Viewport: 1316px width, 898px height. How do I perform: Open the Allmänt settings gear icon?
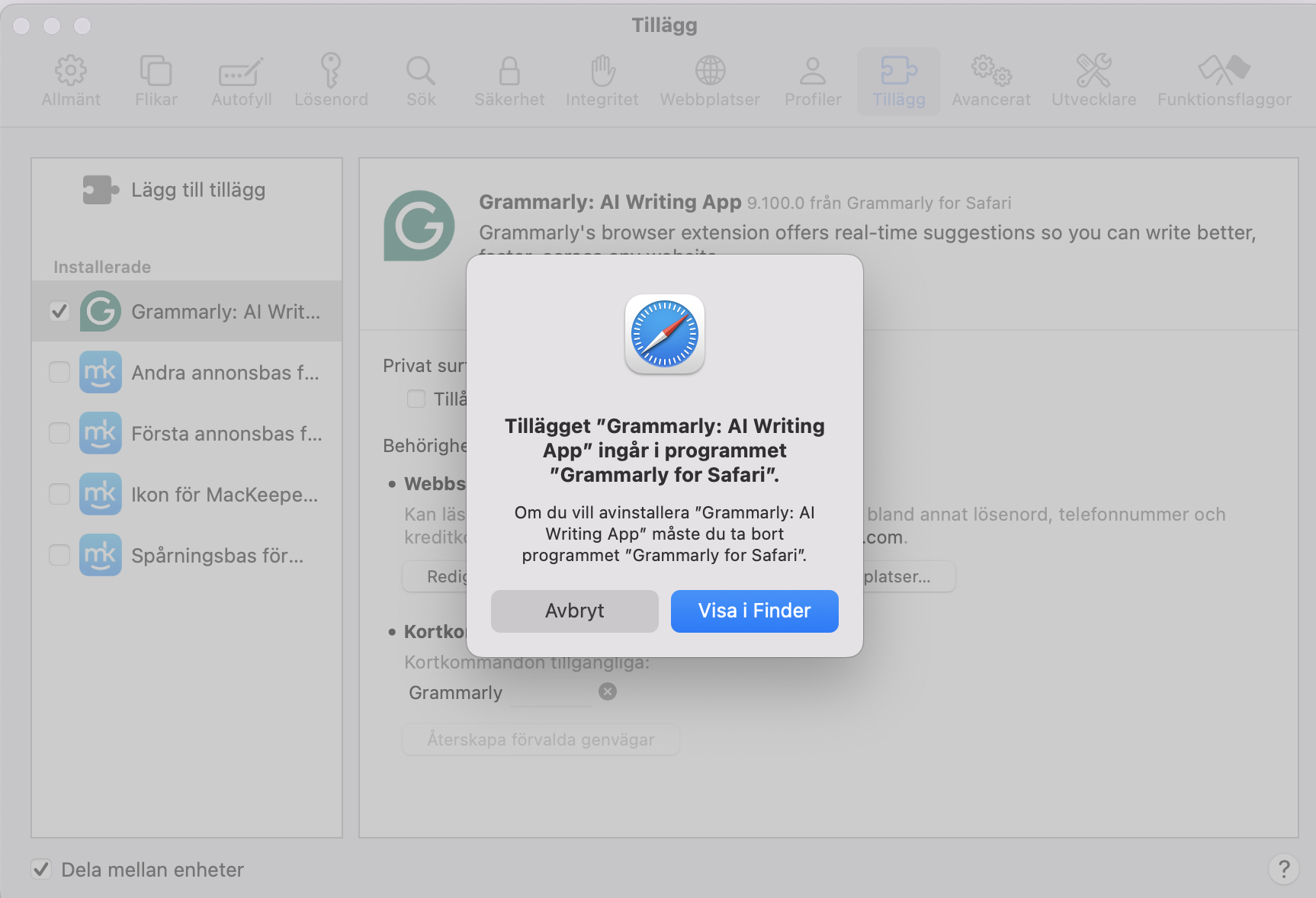[x=71, y=71]
